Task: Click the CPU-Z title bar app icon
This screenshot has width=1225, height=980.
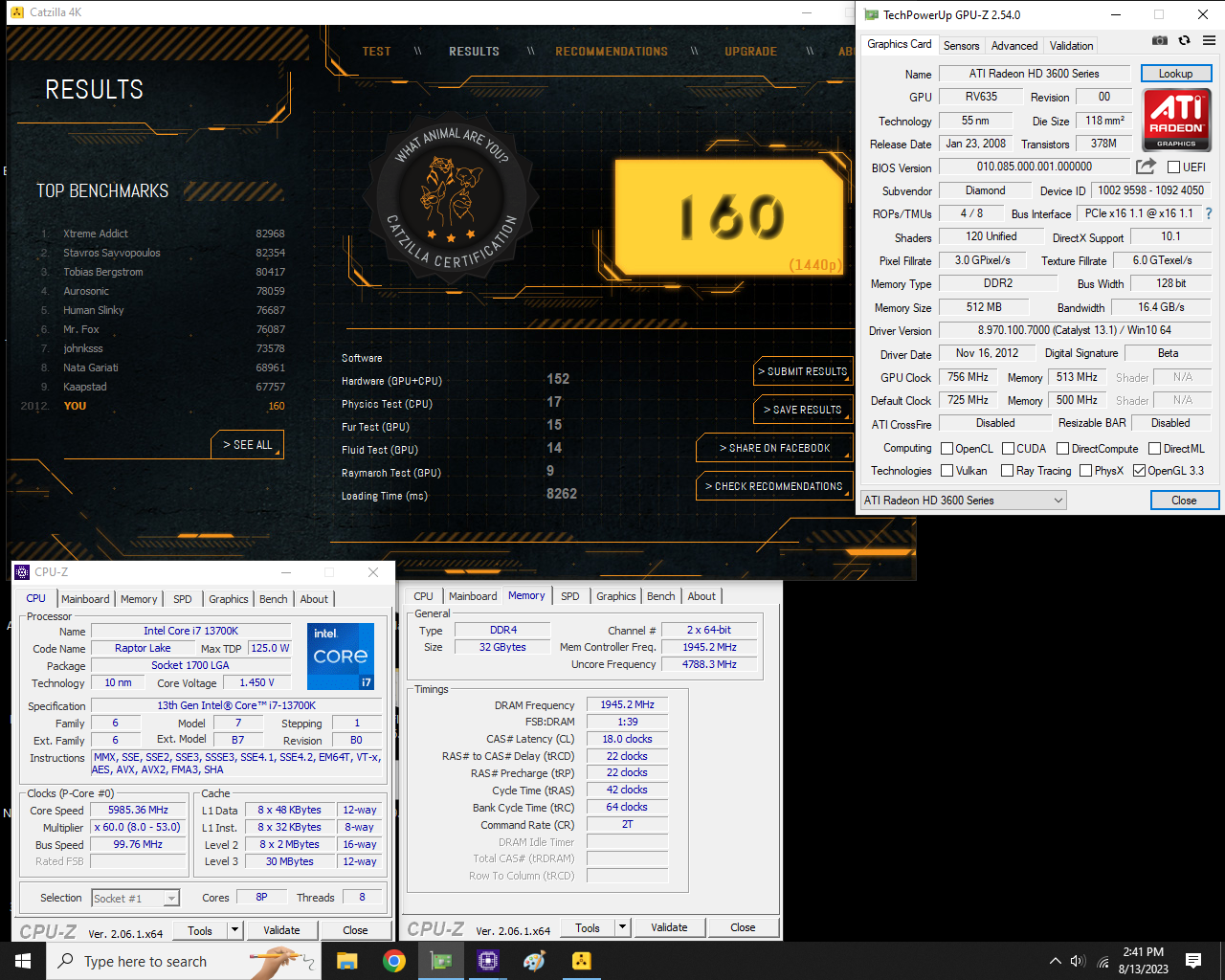Action: click(x=22, y=572)
